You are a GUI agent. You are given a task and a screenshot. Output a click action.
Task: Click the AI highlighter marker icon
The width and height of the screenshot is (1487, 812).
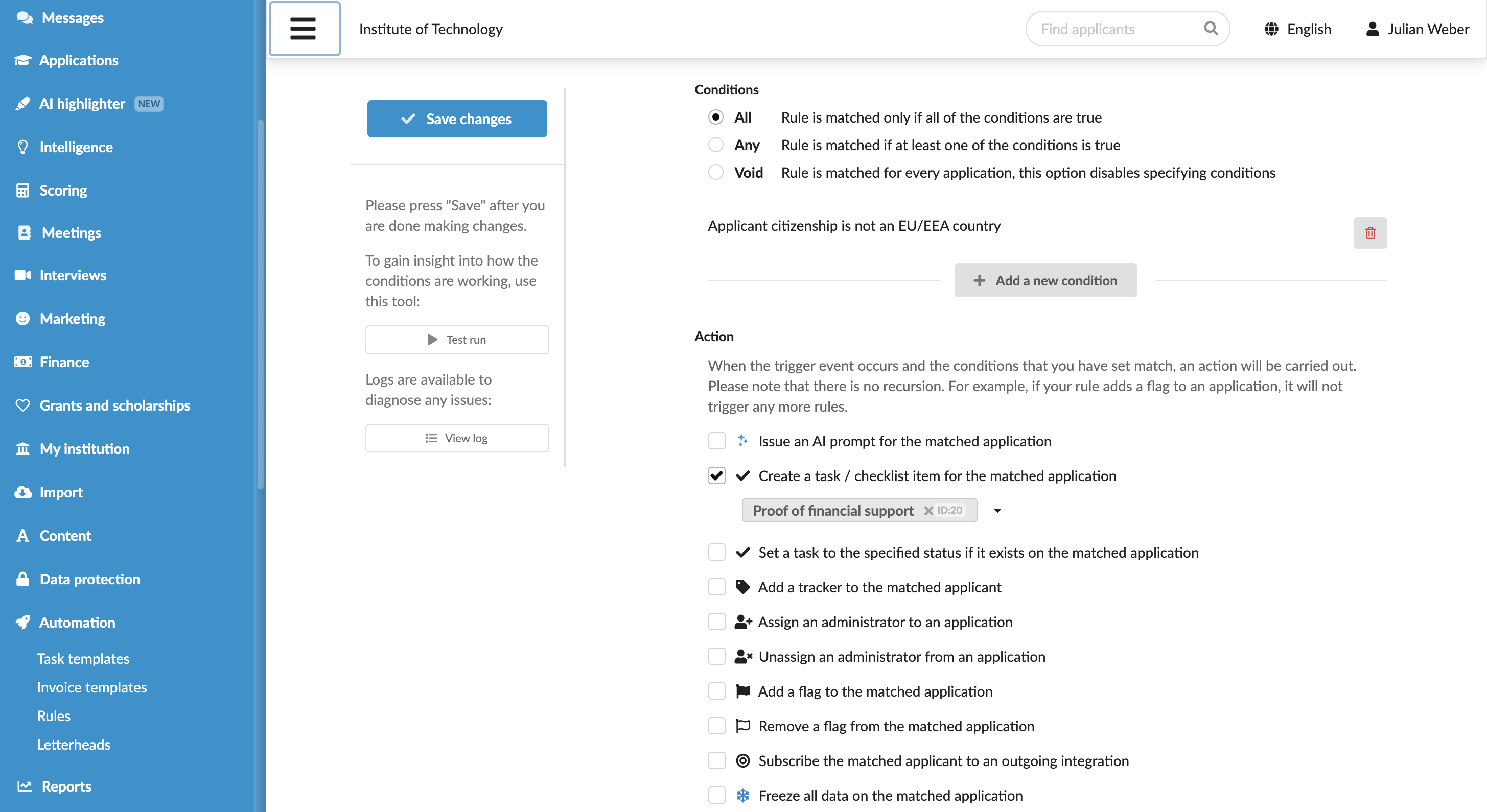pos(22,103)
